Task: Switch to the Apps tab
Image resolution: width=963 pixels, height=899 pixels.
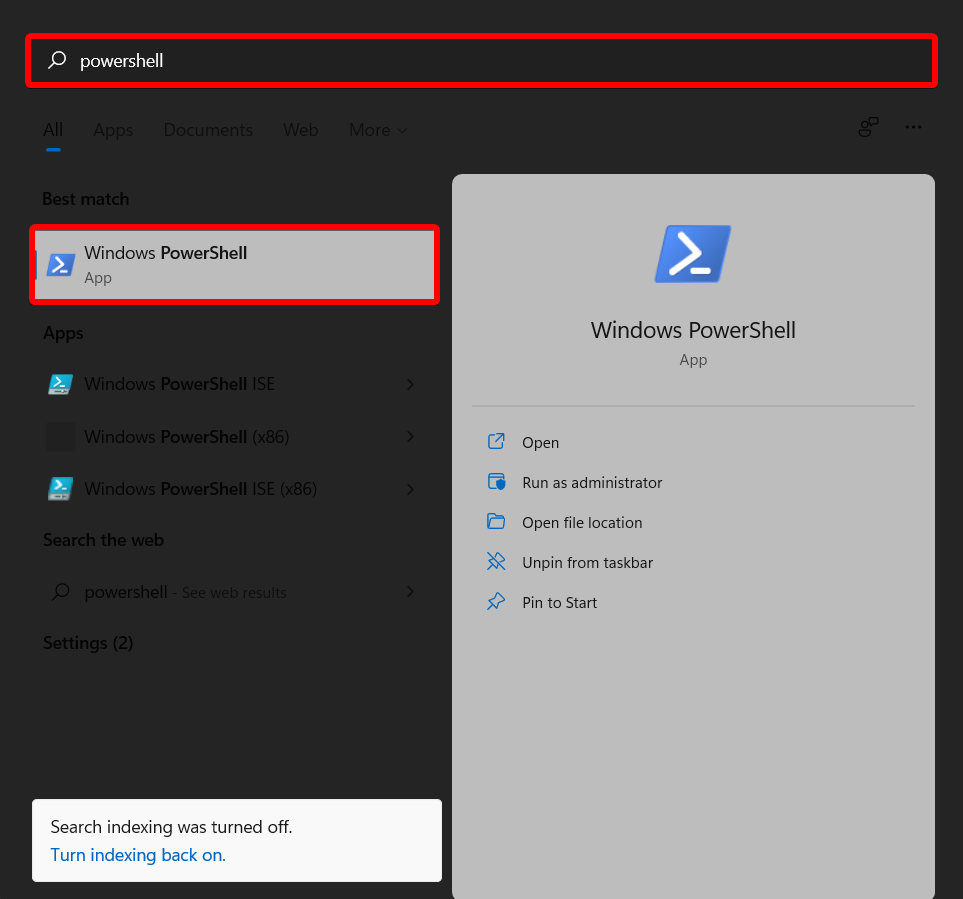Action: (113, 130)
